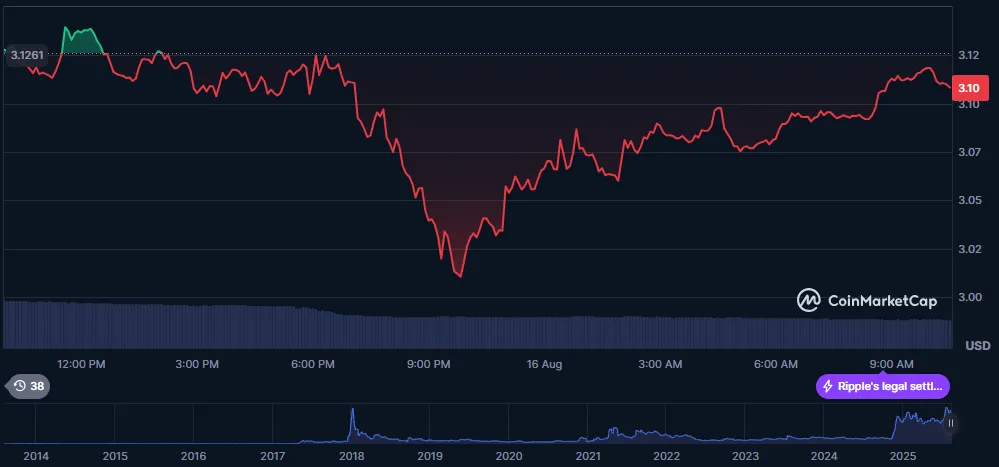Select 2014 on the timeline navigator
Viewport: 999px width, 467px height.
pyautogui.click(x=35, y=456)
